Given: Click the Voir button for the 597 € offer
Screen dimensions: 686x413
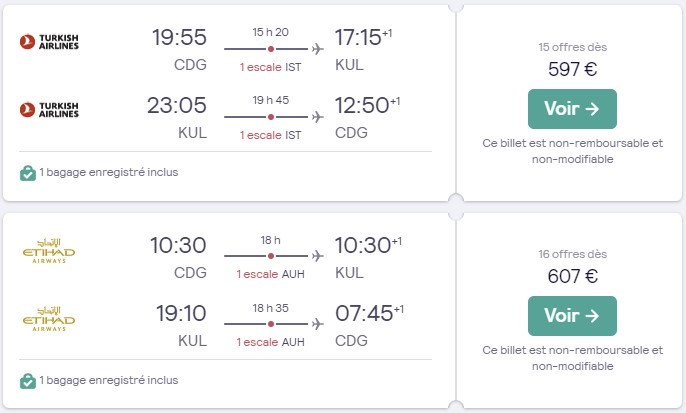Looking at the screenshot, I should [572, 109].
